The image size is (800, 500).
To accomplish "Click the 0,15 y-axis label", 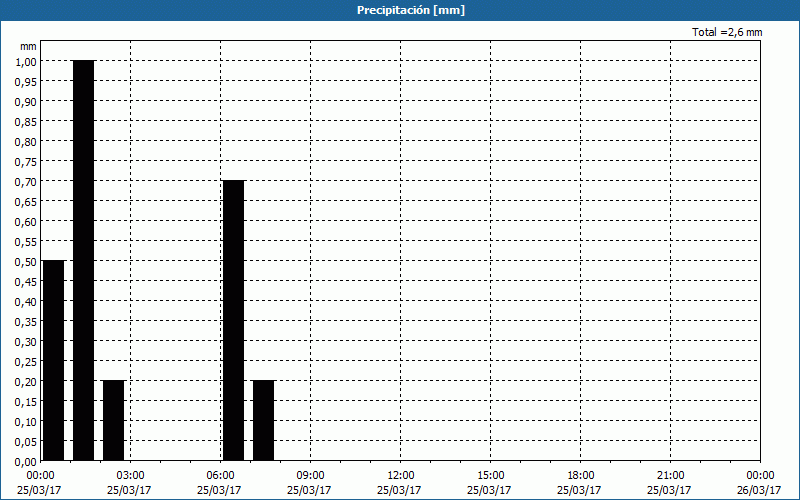I will click(x=26, y=402).
